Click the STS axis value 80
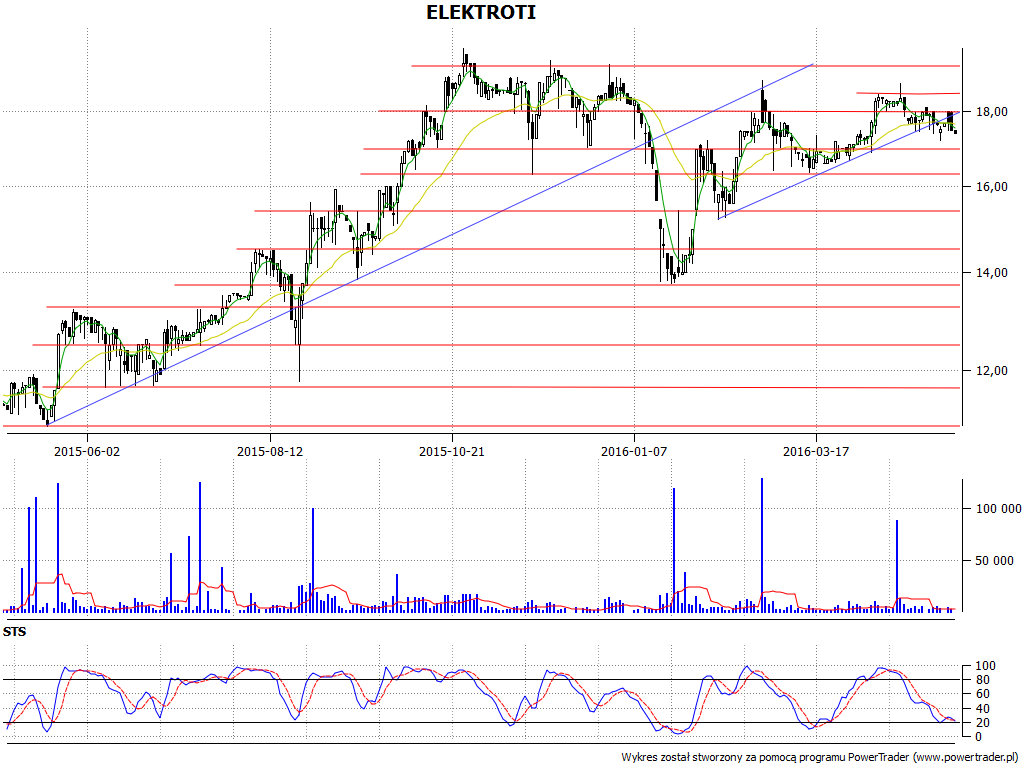 [982, 680]
